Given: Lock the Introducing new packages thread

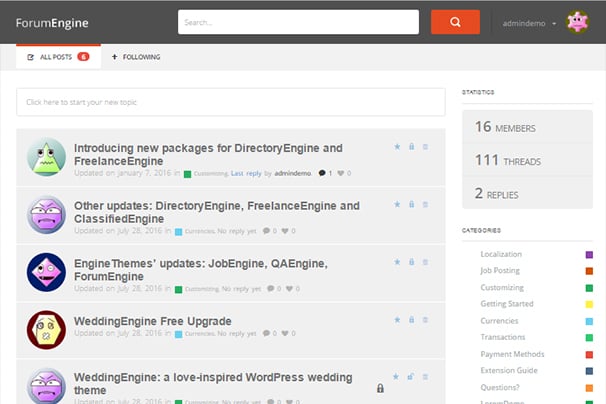Looking at the screenshot, I should pos(412,147).
